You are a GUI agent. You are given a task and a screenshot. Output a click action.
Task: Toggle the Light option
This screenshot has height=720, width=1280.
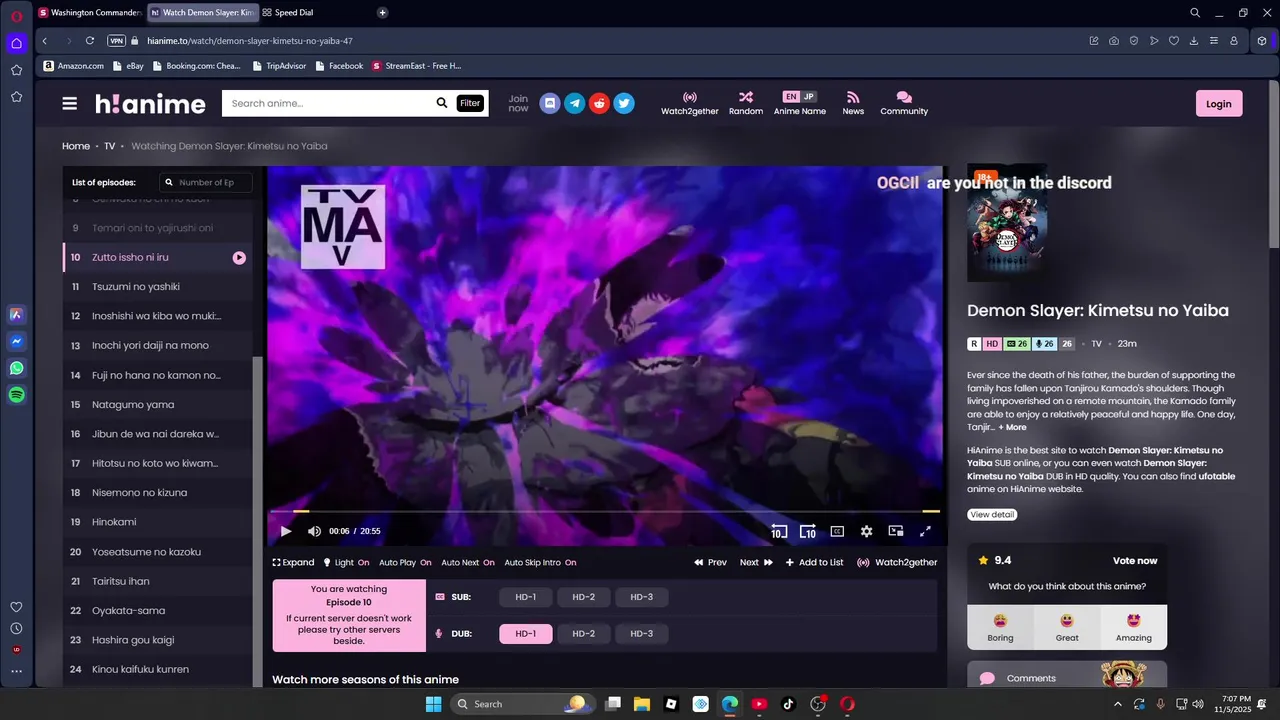(x=346, y=562)
